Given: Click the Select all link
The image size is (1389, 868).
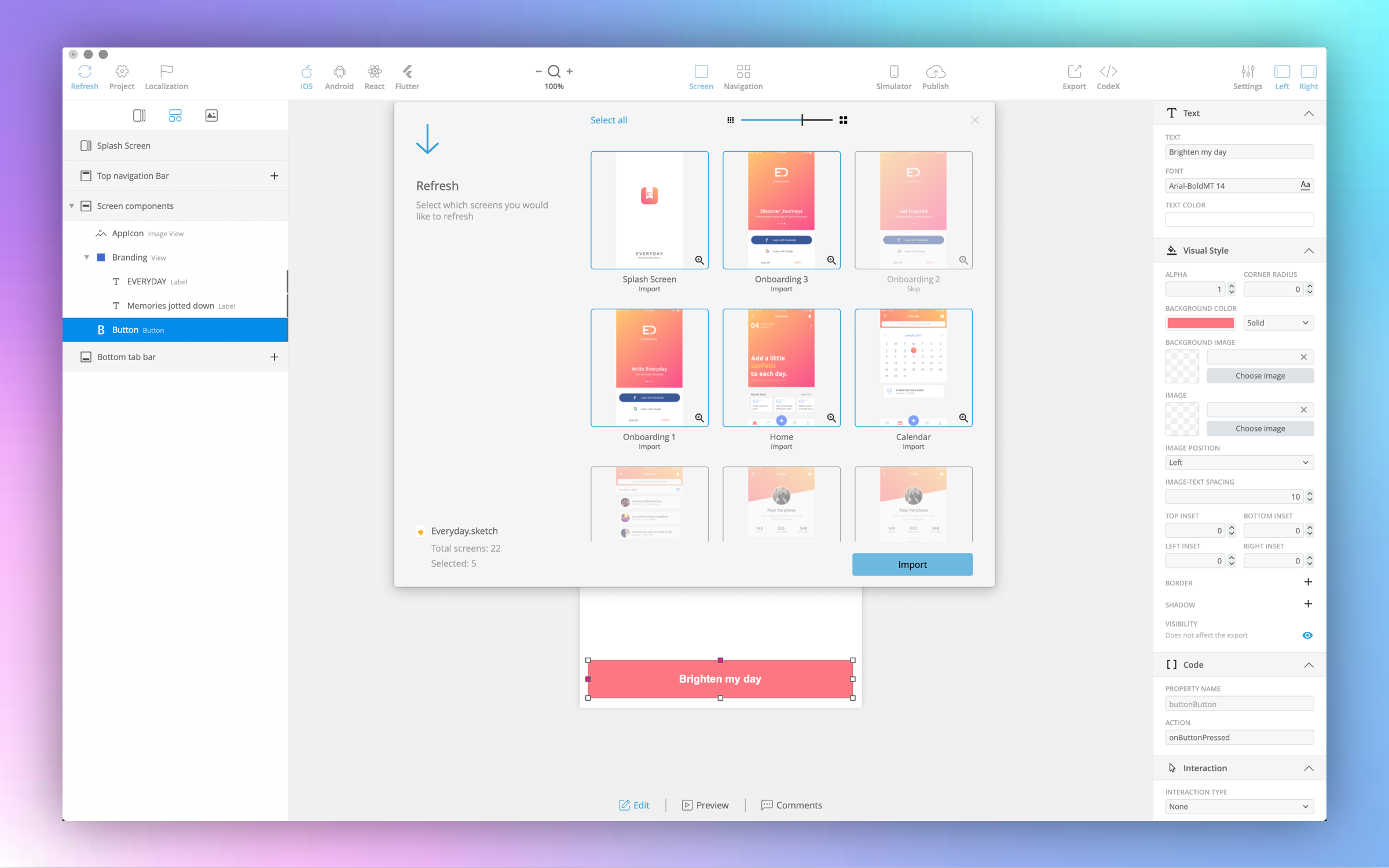Looking at the screenshot, I should [609, 120].
